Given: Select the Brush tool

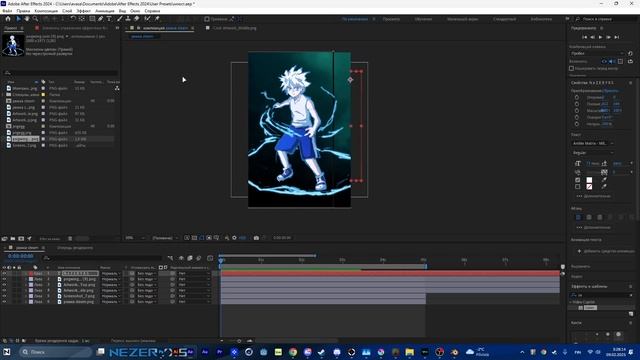Looking at the screenshot, I should point(120,19).
